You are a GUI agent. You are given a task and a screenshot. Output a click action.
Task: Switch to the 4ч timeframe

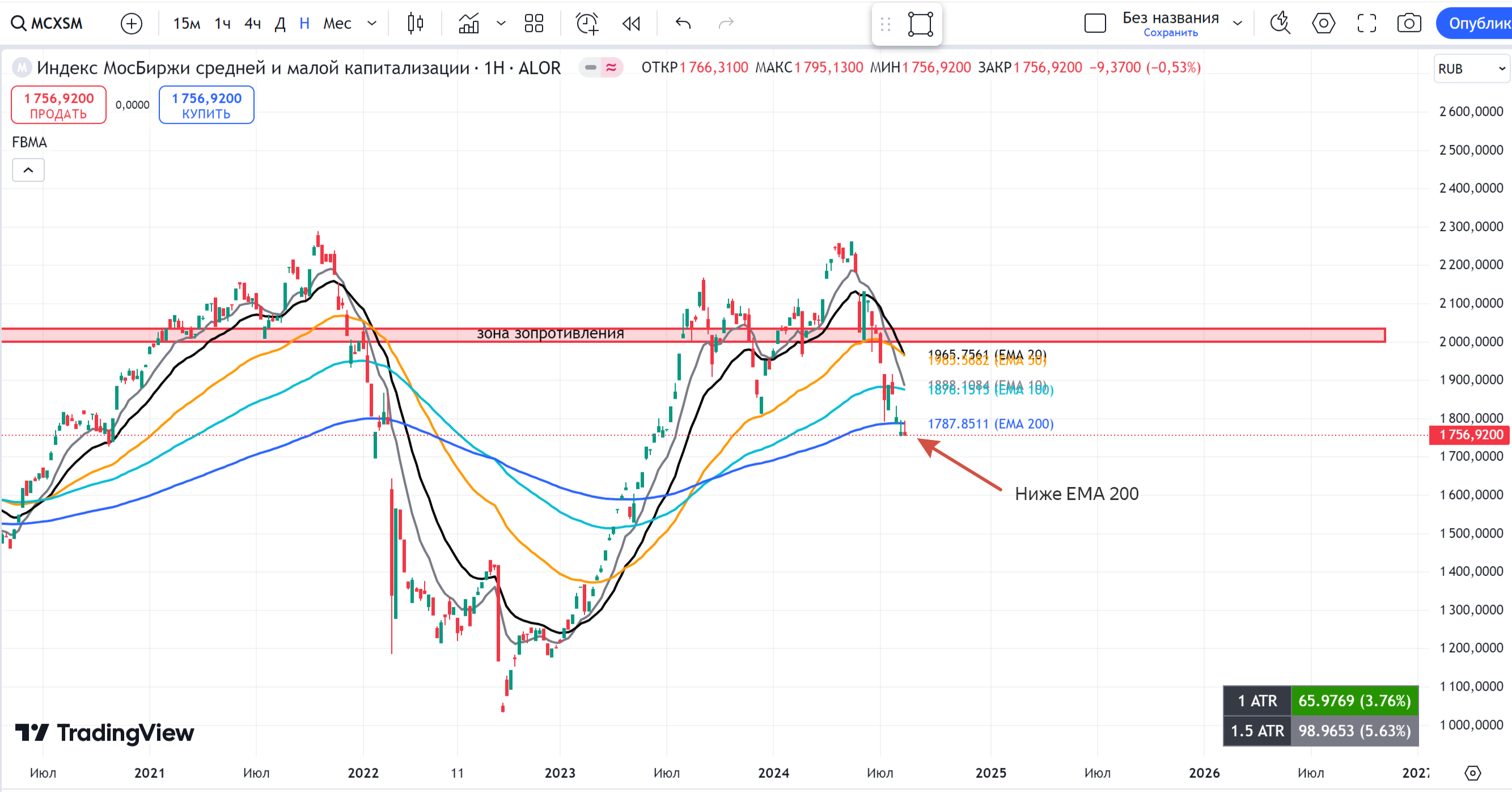pos(252,23)
